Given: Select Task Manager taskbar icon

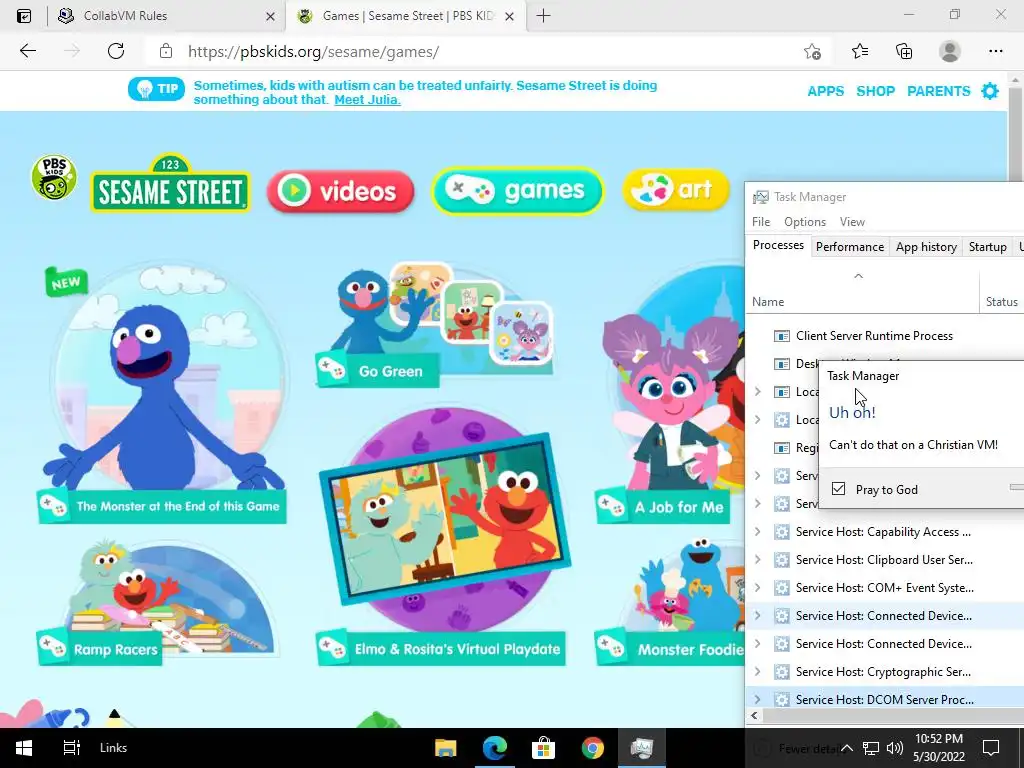Looking at the screenshot, I should coord(641,748).
